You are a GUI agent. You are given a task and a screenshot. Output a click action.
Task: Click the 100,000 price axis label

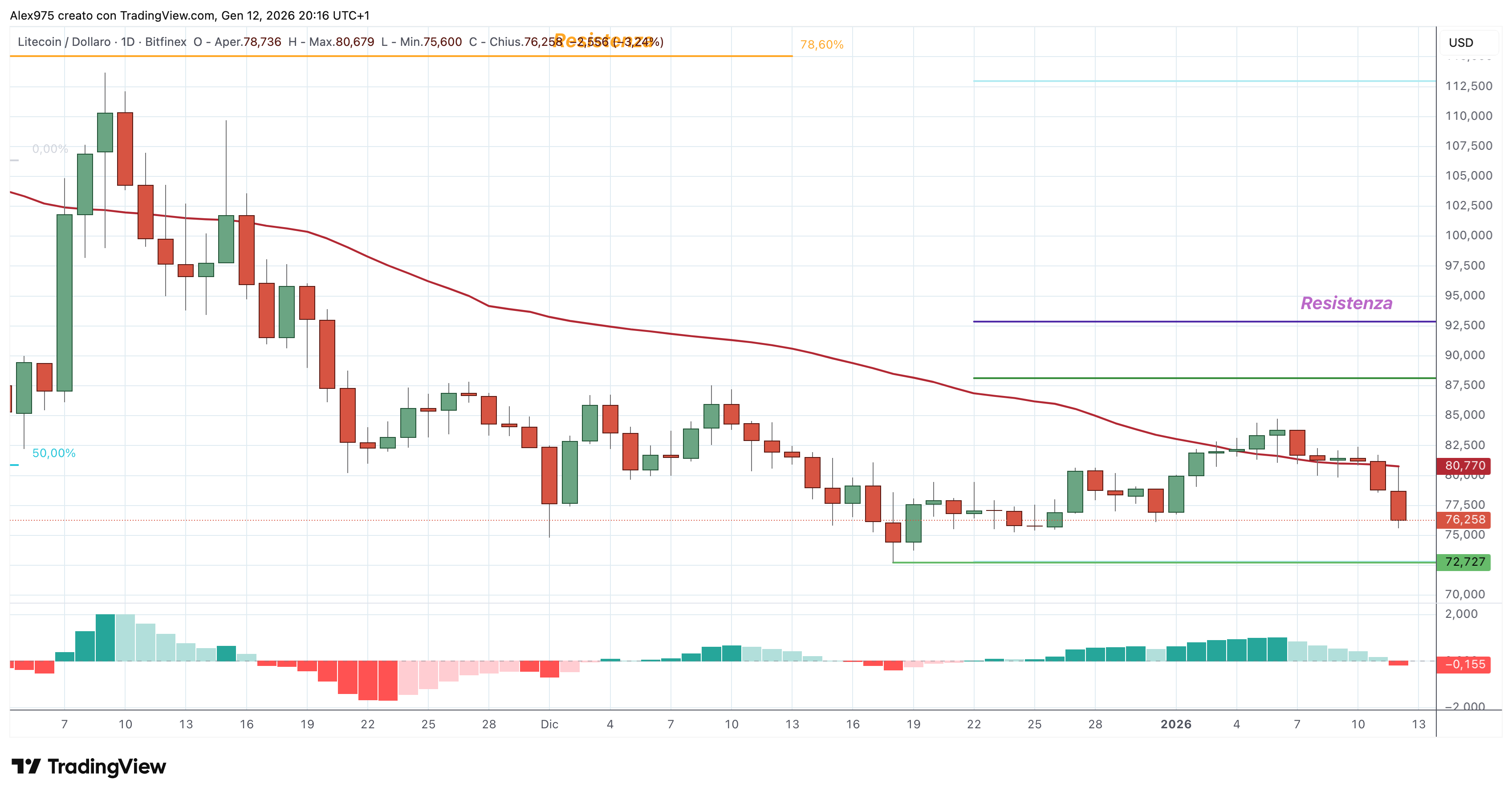tap(1468, 235)
